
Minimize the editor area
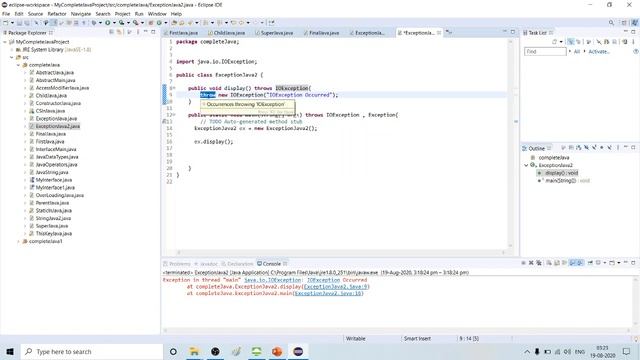click(x=505, y=32)
